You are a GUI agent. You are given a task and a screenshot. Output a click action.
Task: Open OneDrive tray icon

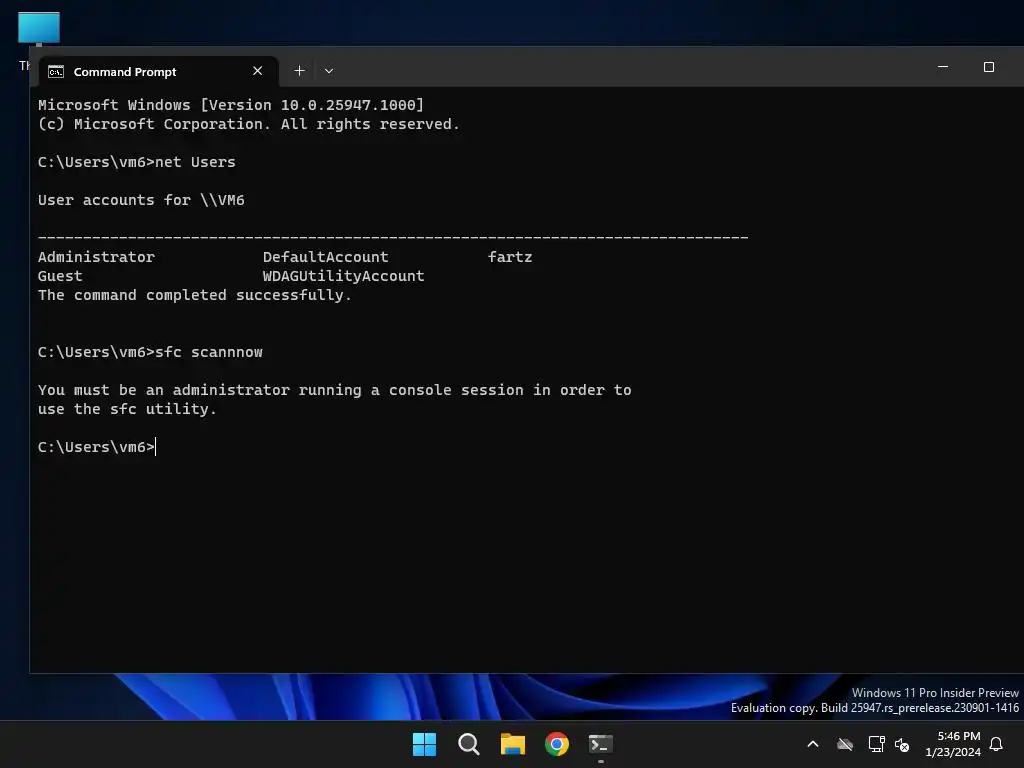(845, 744)
